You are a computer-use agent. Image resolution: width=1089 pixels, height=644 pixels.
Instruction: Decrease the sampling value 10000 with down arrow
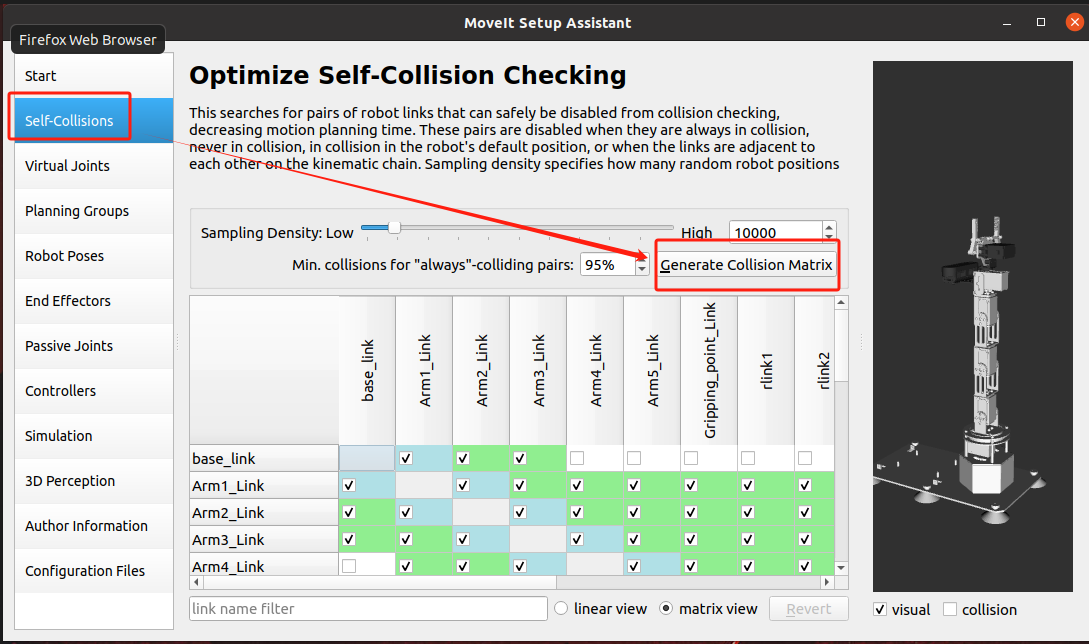(829, 237)
